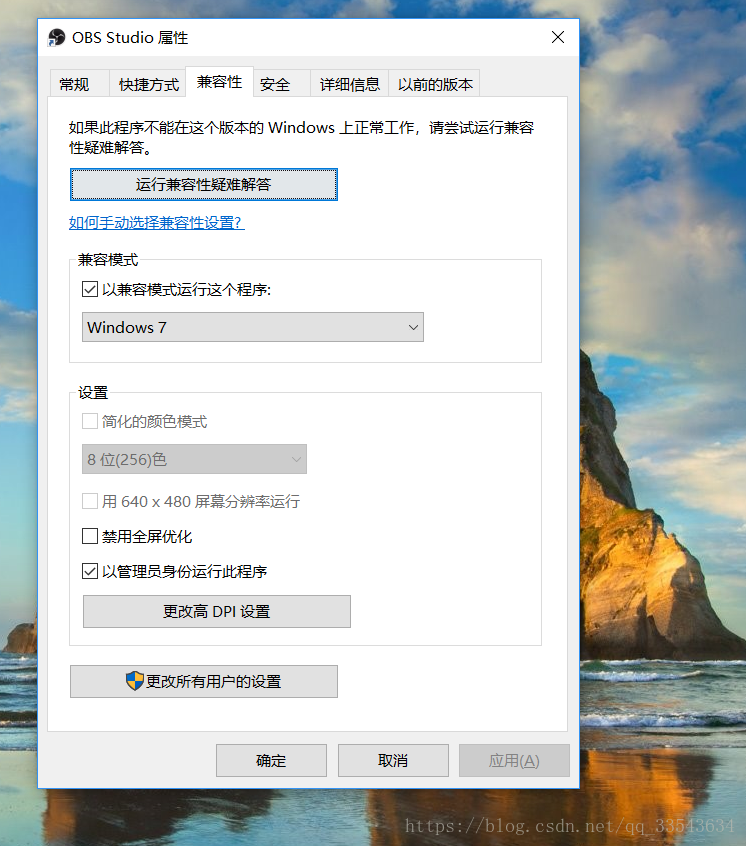Click the 更改高 DPI 设置 button
Viewport: 746px width, 846px height.
click(x=217, y=611)
